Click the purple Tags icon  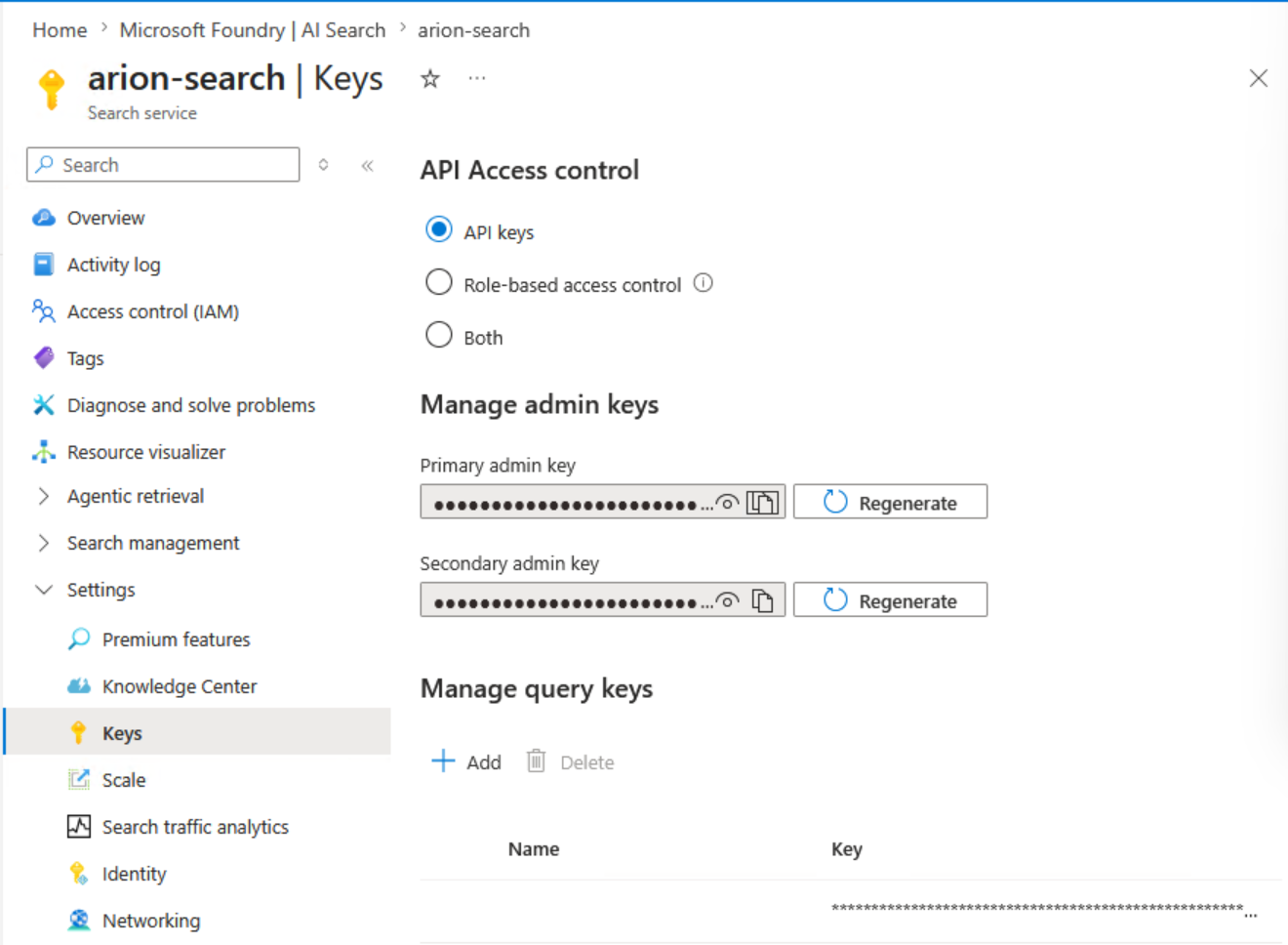pyautogui.click(x=44, y=358)
